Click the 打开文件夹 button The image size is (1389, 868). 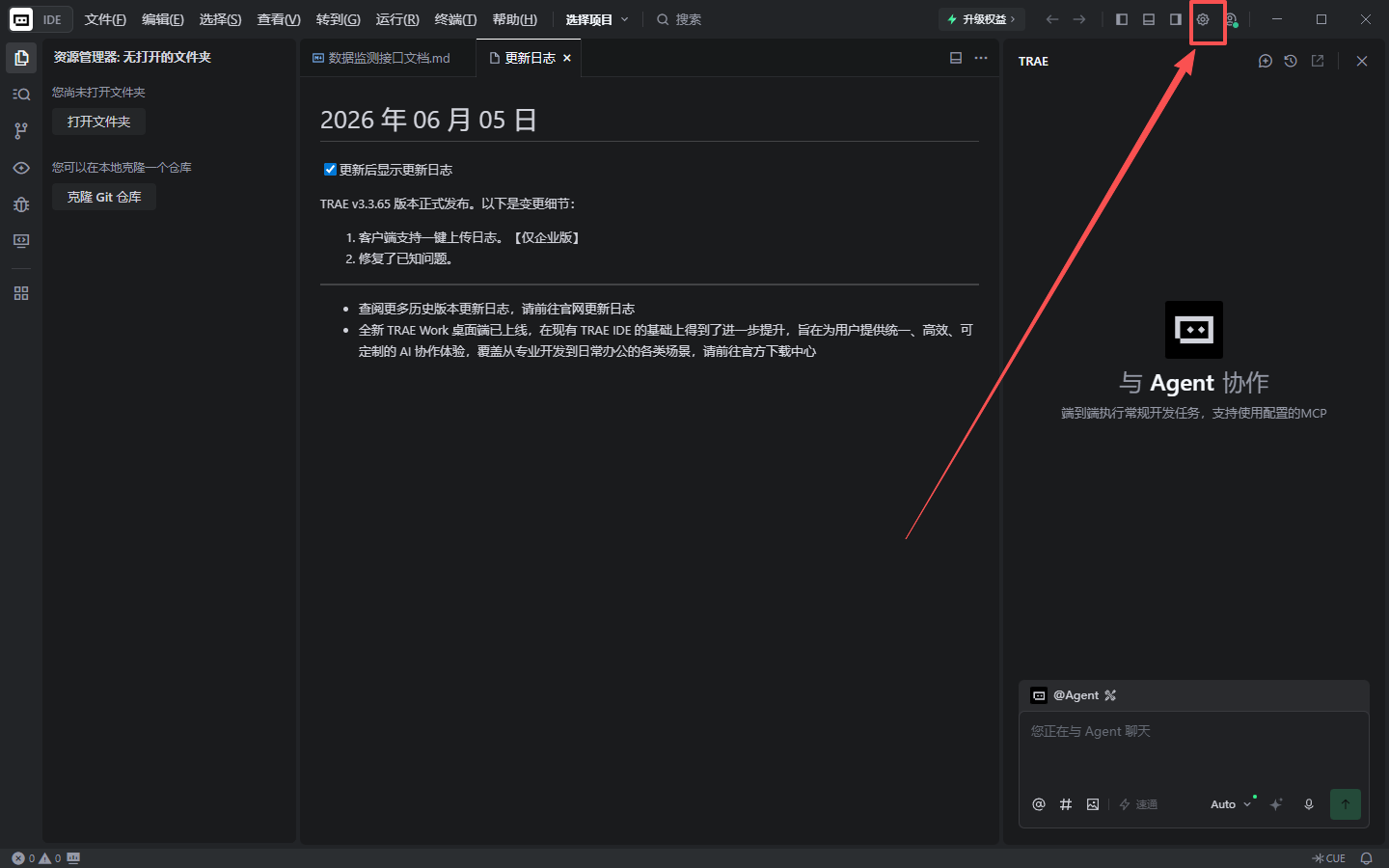tap(98, 122)
